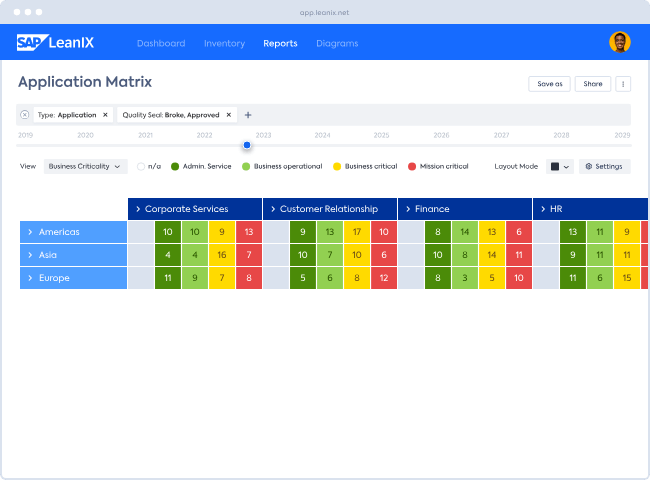The height and width of the screenshot is (480, 650).
Task: Click the Save as button
Action: click(549, 84)
